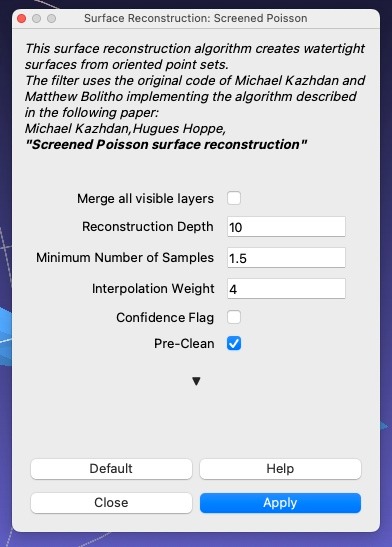
Task: Click the Surface Reconstruction title bar
Action: (196, 18)
